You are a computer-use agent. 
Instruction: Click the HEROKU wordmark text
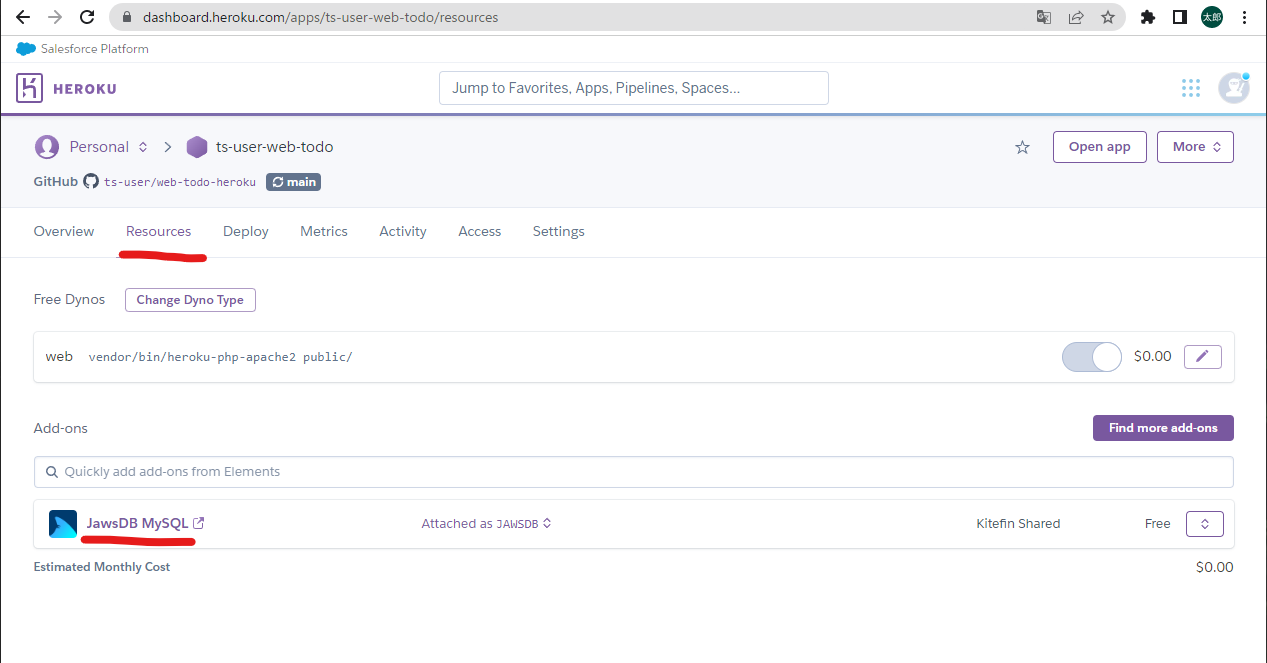pyautogui.click(x=85, y=88)
